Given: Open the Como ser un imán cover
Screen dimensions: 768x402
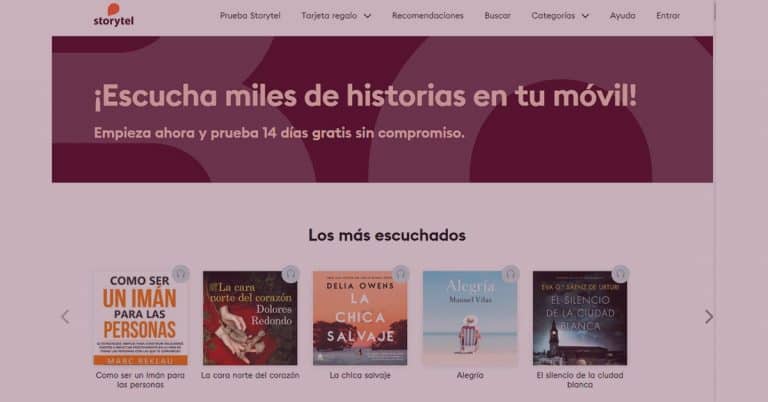Looking at the screenshot, I should pos(140,318).
